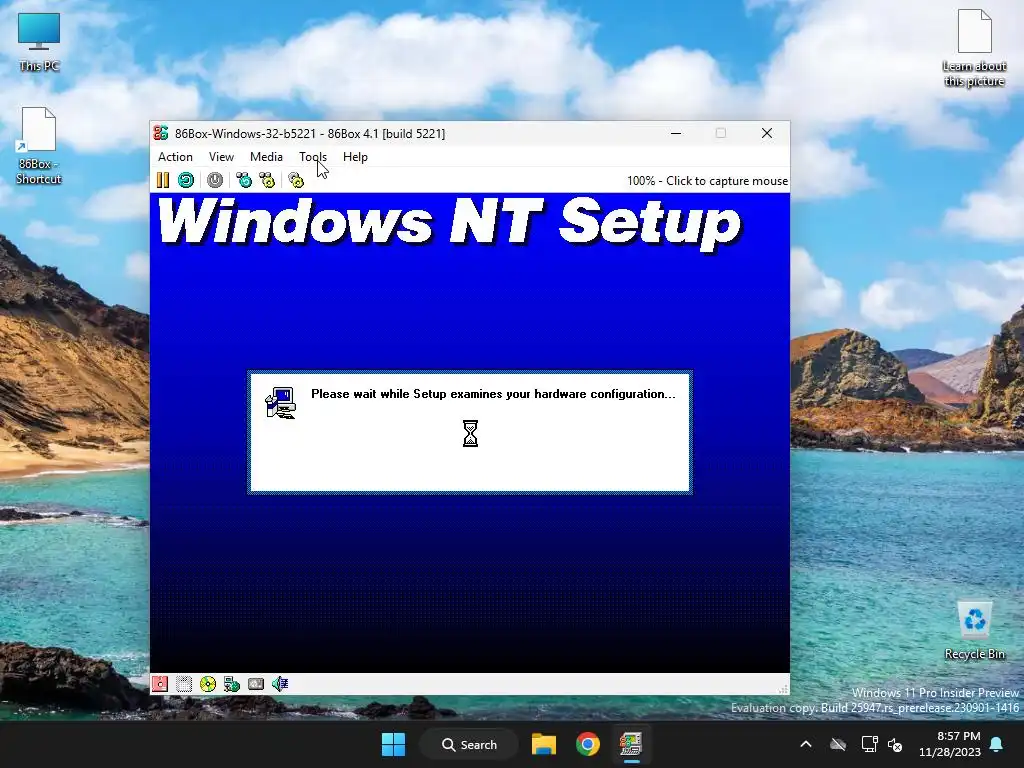Select 'Learn about this picture' desktop icon
This screenshot has width=1024, height=768.
(x=974, y=48)
